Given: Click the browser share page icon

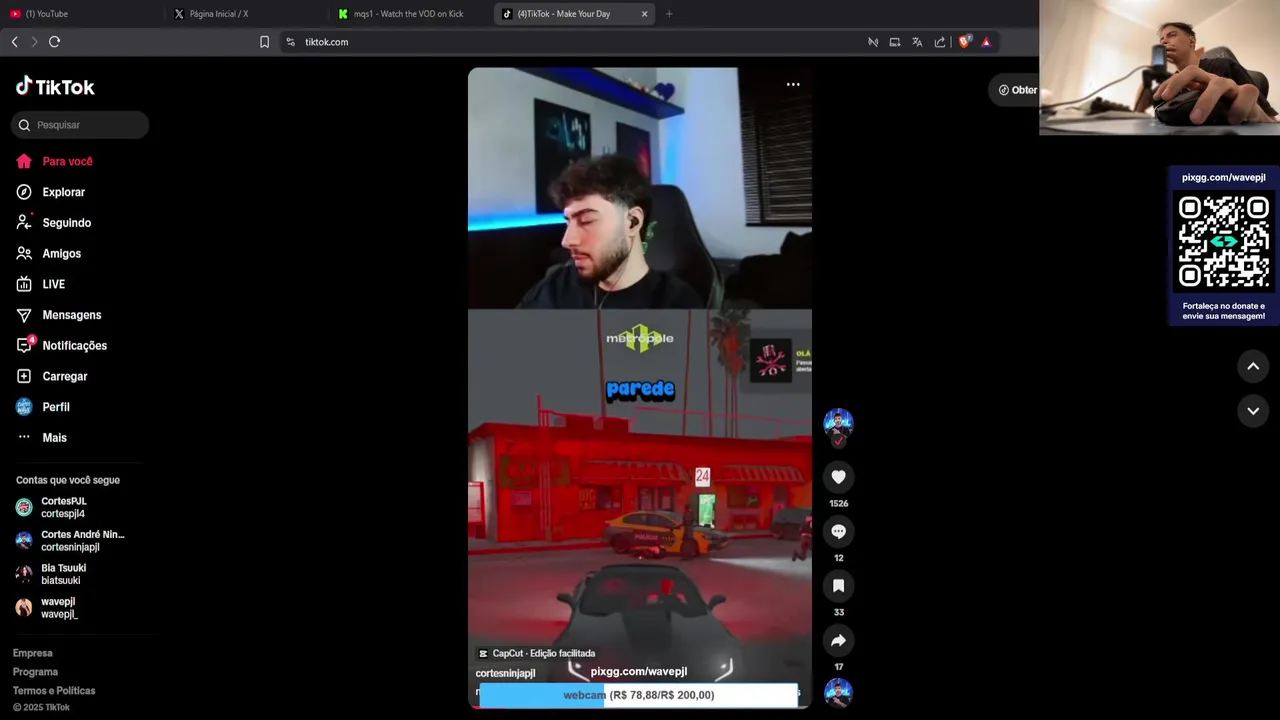Looking at the screenshot, I should [940, 42].
